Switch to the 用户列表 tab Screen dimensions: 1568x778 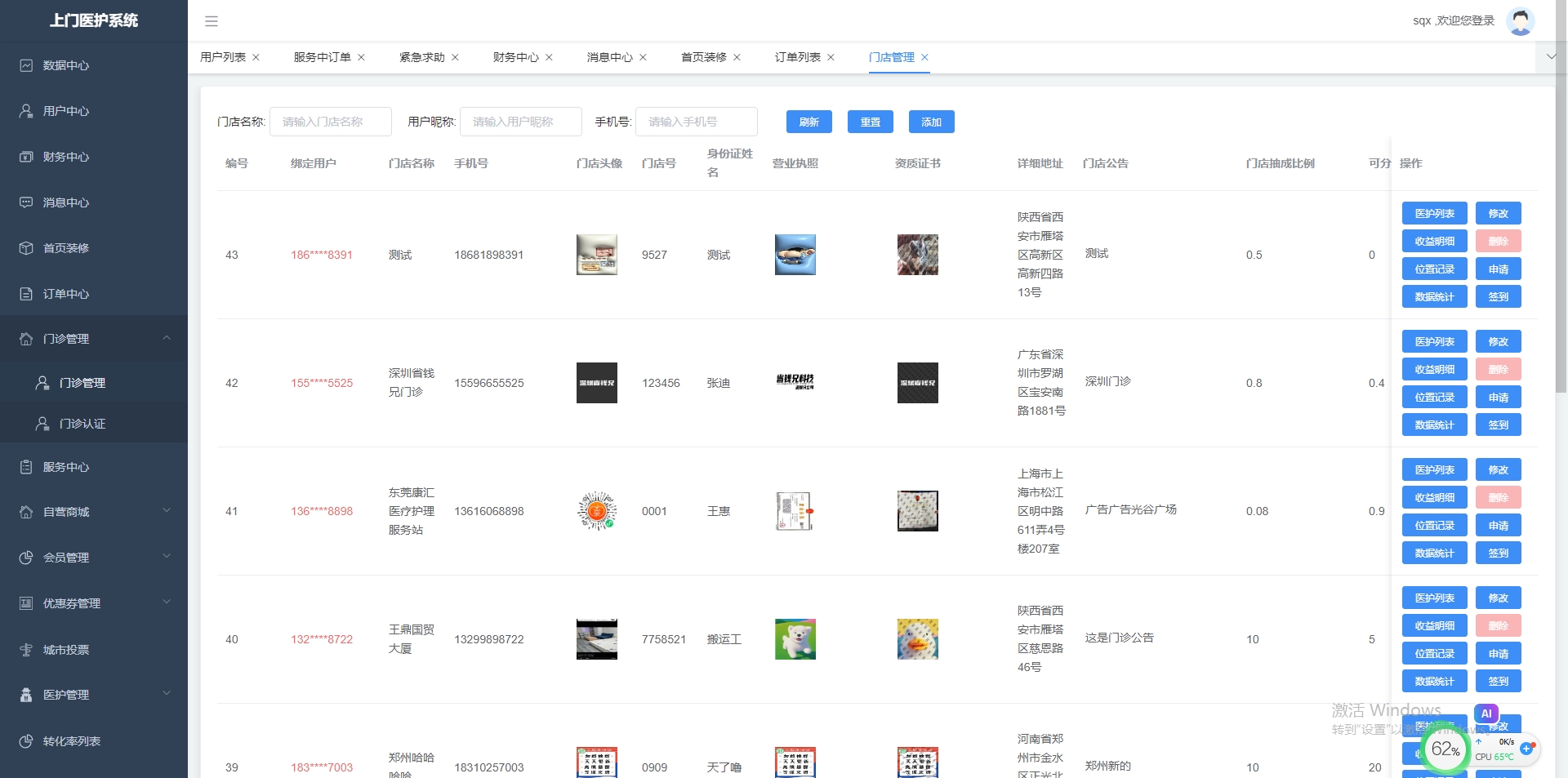223,57
